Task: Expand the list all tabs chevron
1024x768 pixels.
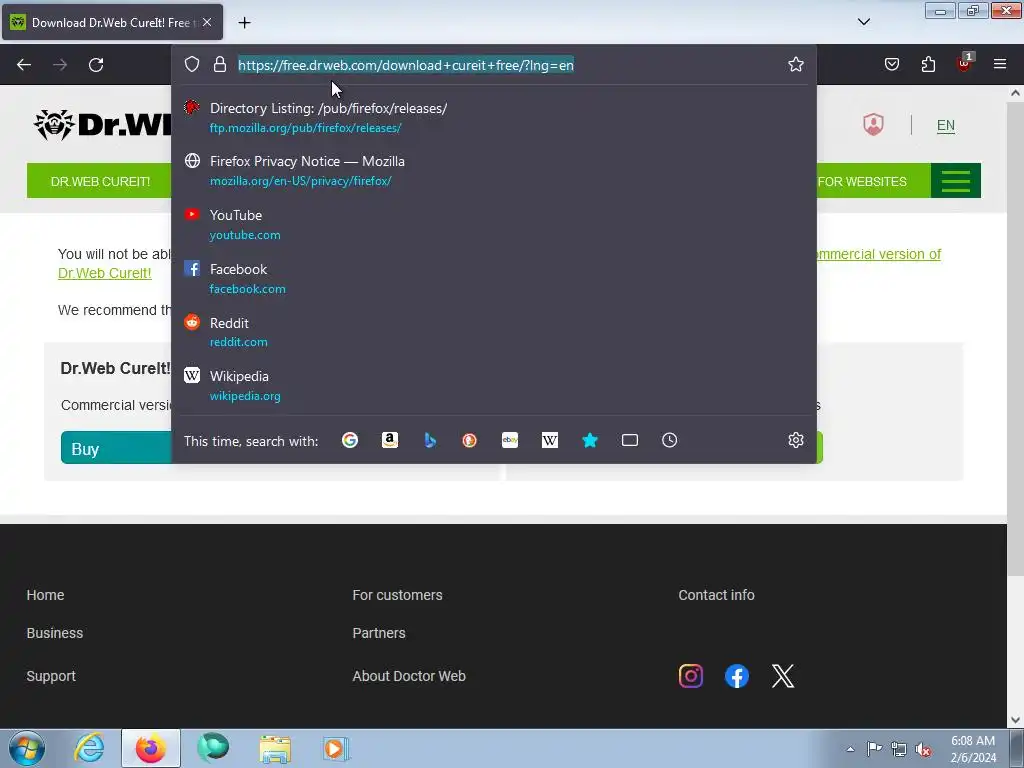Action: click(863, 22)
